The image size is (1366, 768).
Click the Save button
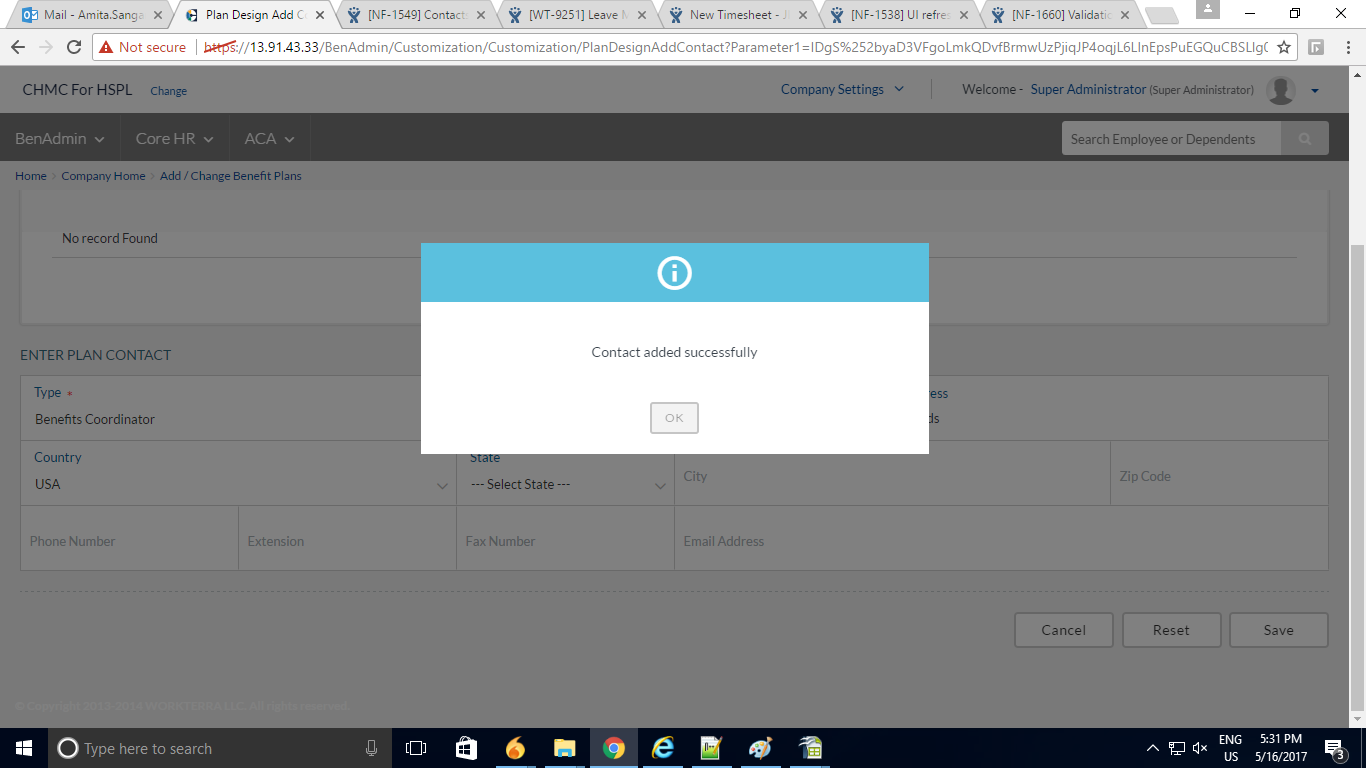click(x=1278, y=630)
